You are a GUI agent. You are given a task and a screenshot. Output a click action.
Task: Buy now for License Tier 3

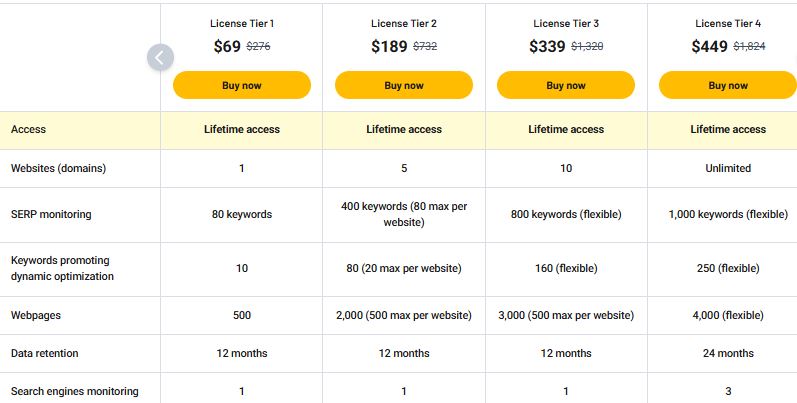point(566,85)
